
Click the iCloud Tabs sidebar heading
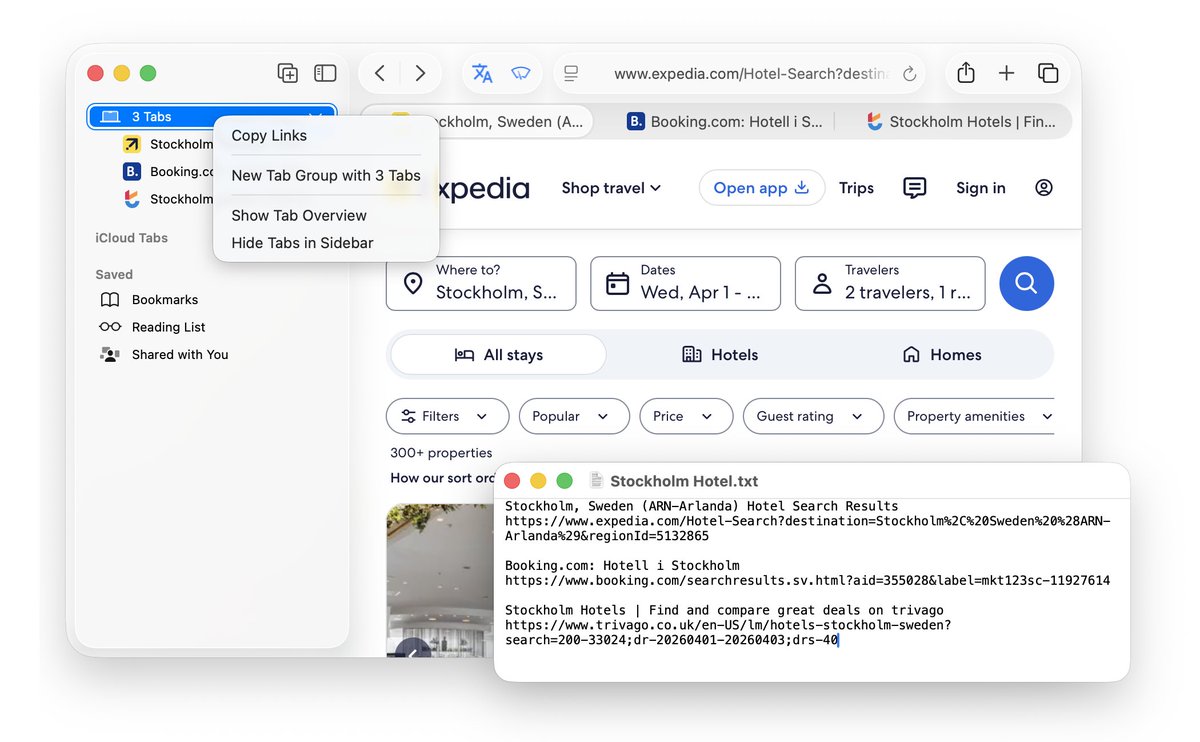point(131,238)
